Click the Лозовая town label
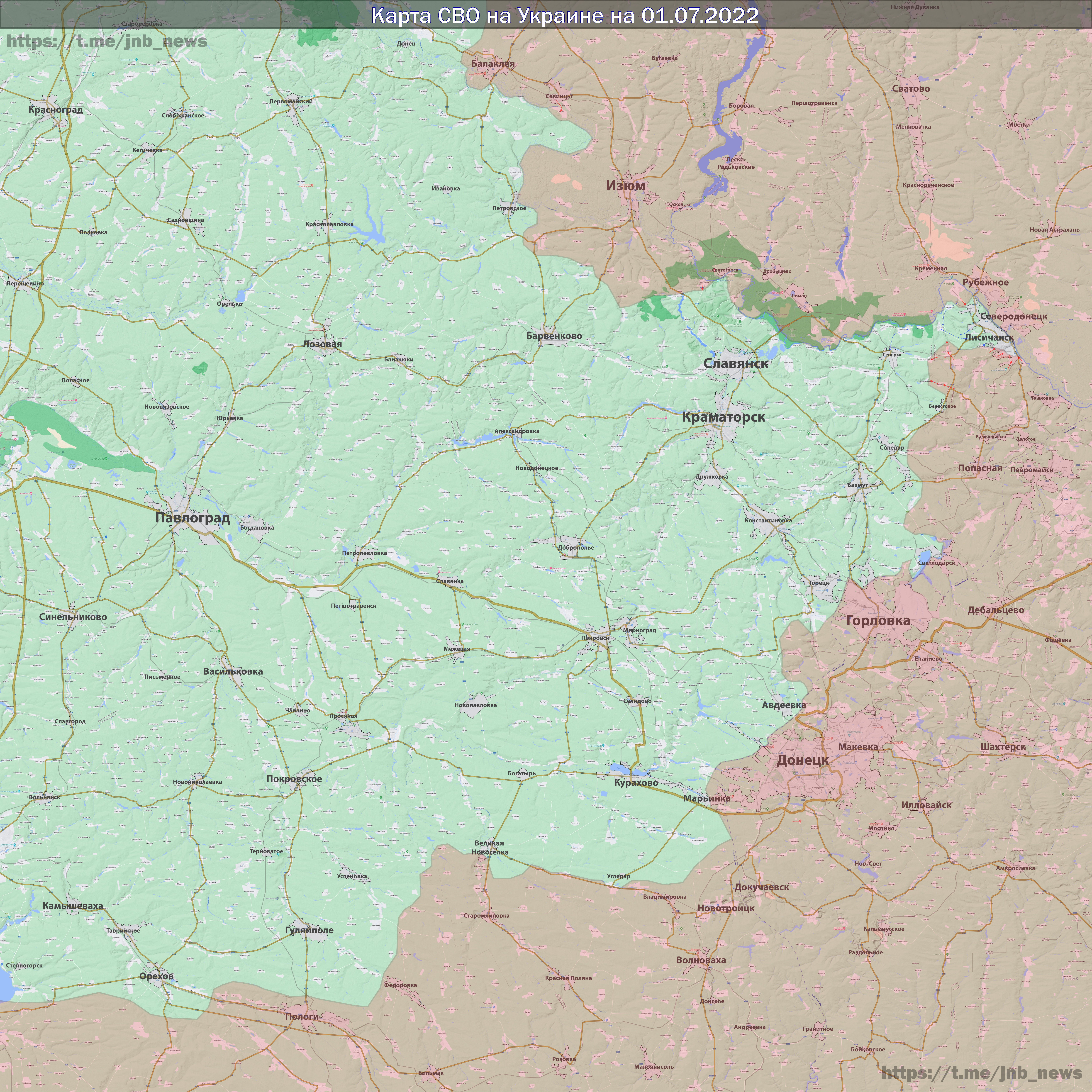Viewport: 1092px width, 1092px height. pyautogui.click(x=322, y=344)
